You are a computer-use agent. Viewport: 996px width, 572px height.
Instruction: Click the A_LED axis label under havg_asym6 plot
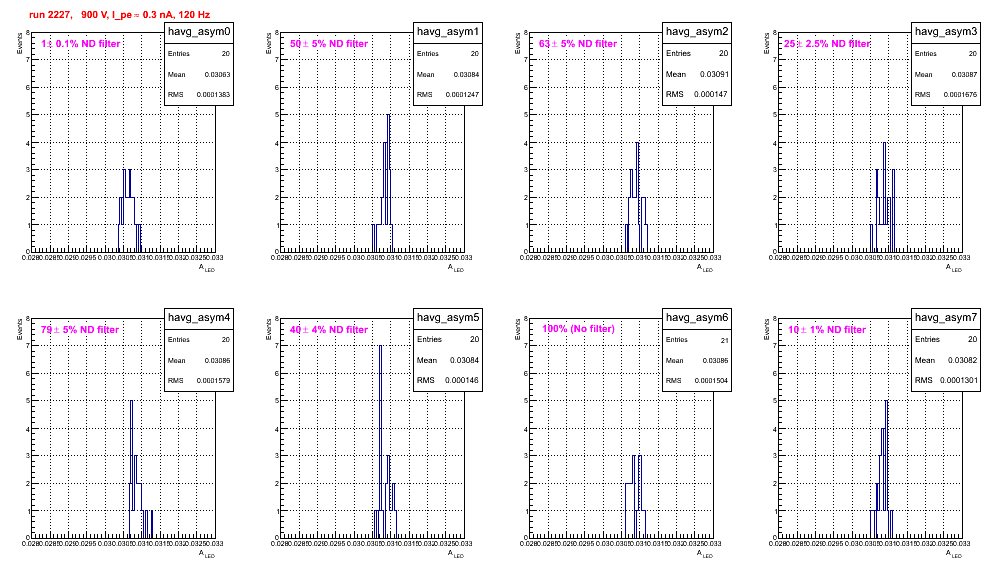[705, 554]
